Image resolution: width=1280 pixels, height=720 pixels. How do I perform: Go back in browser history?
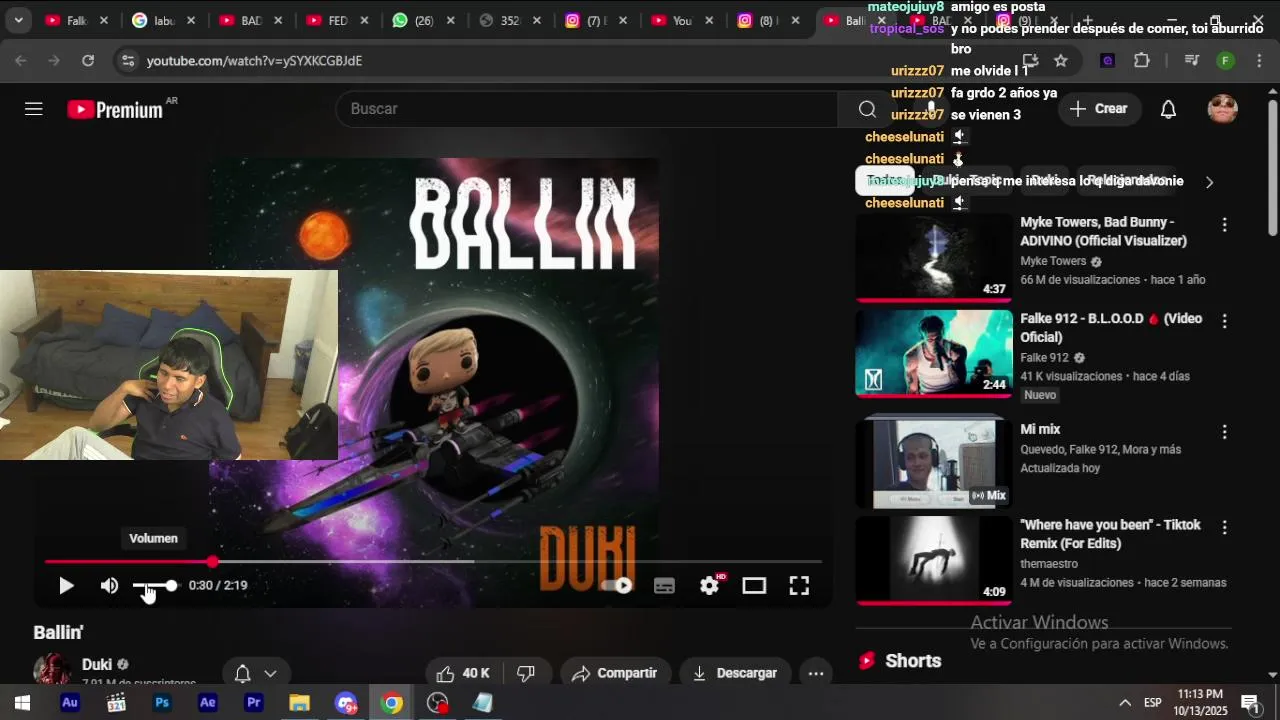tap(21, 61)
